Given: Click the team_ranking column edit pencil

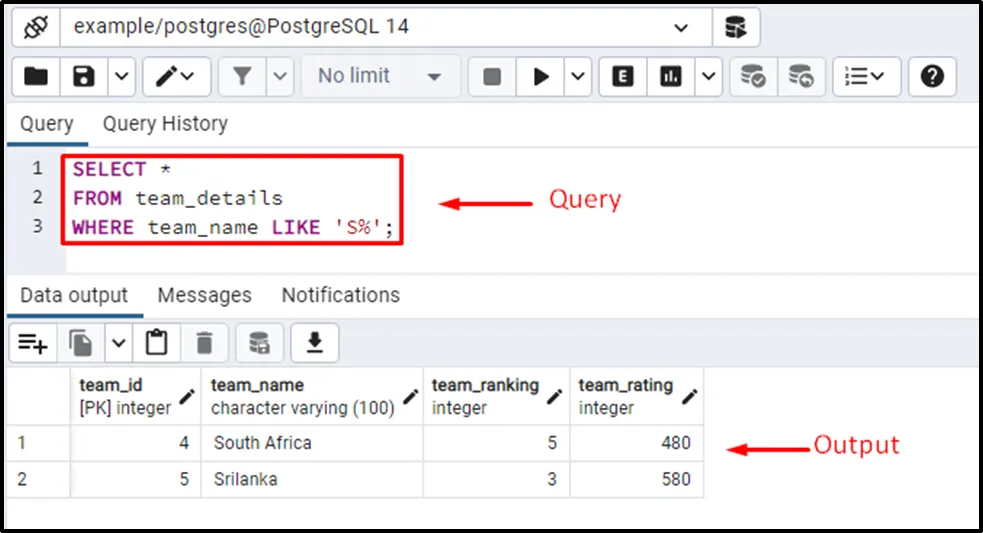Looking at the screenshot, I should (x=554, y=396).
